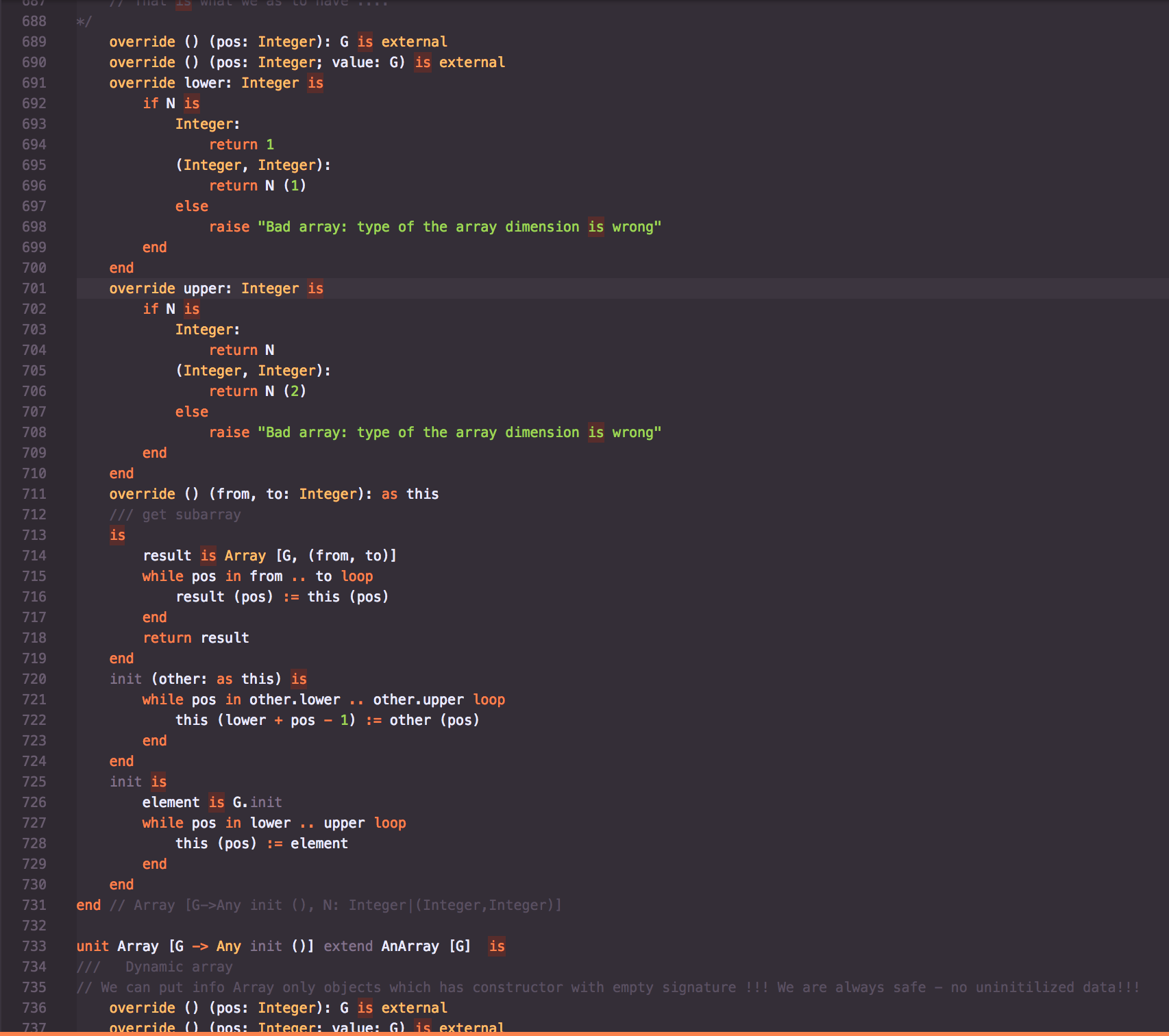
Task: Click 'lower .. upper loop' on line 727
Action: (328, 823)
